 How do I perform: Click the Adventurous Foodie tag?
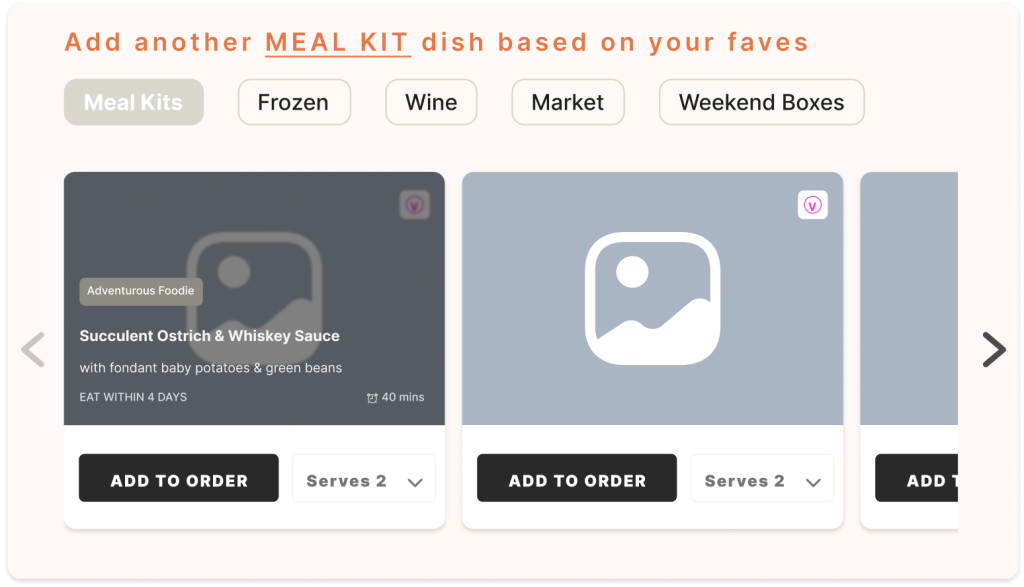[141, 291]
